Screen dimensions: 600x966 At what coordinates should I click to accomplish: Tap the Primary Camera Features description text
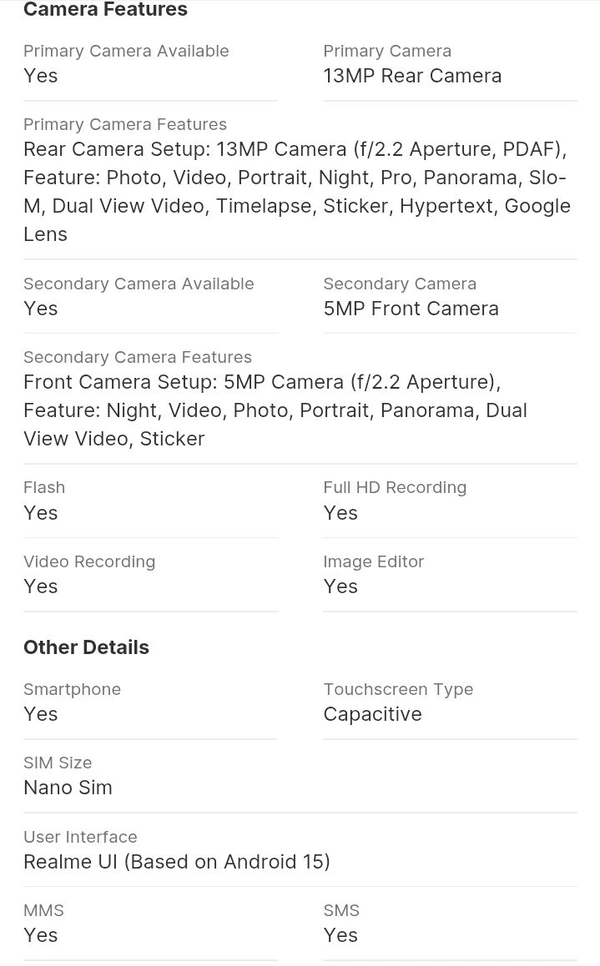pos(297,192)
